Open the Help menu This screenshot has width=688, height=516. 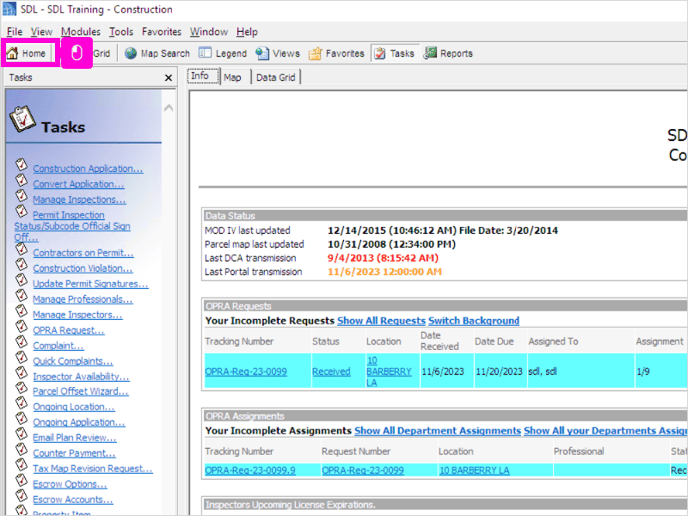tap(247, 32)
